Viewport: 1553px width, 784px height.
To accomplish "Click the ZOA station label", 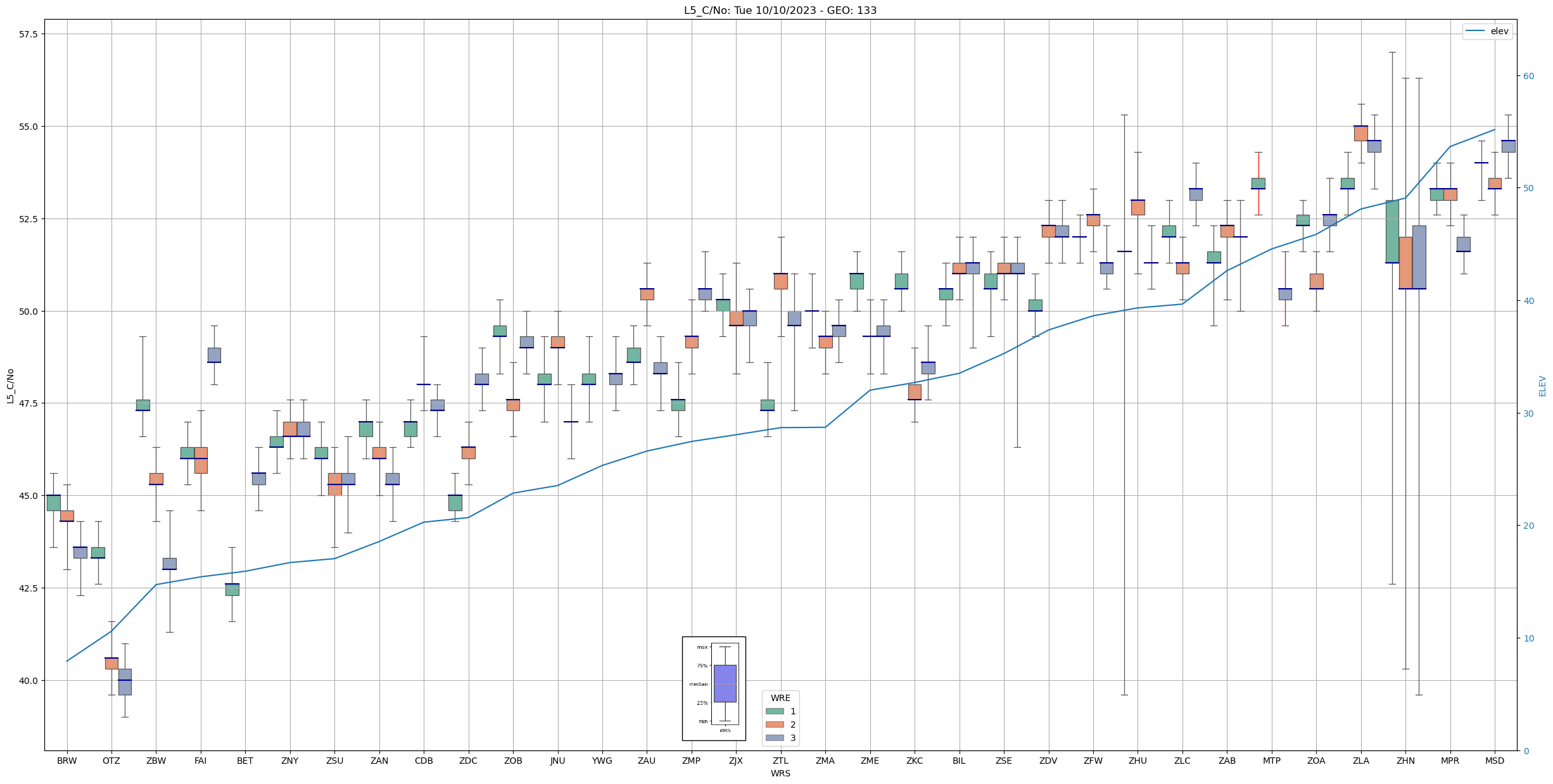I will [x=1316, y=761].
